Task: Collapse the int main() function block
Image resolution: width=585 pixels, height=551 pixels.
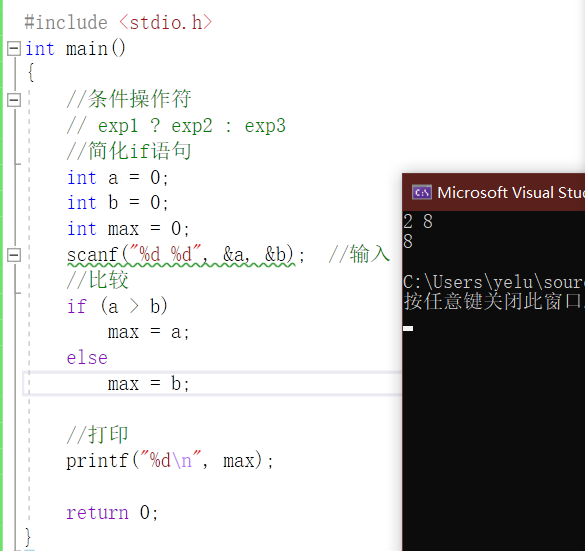Action: [14, 48]
